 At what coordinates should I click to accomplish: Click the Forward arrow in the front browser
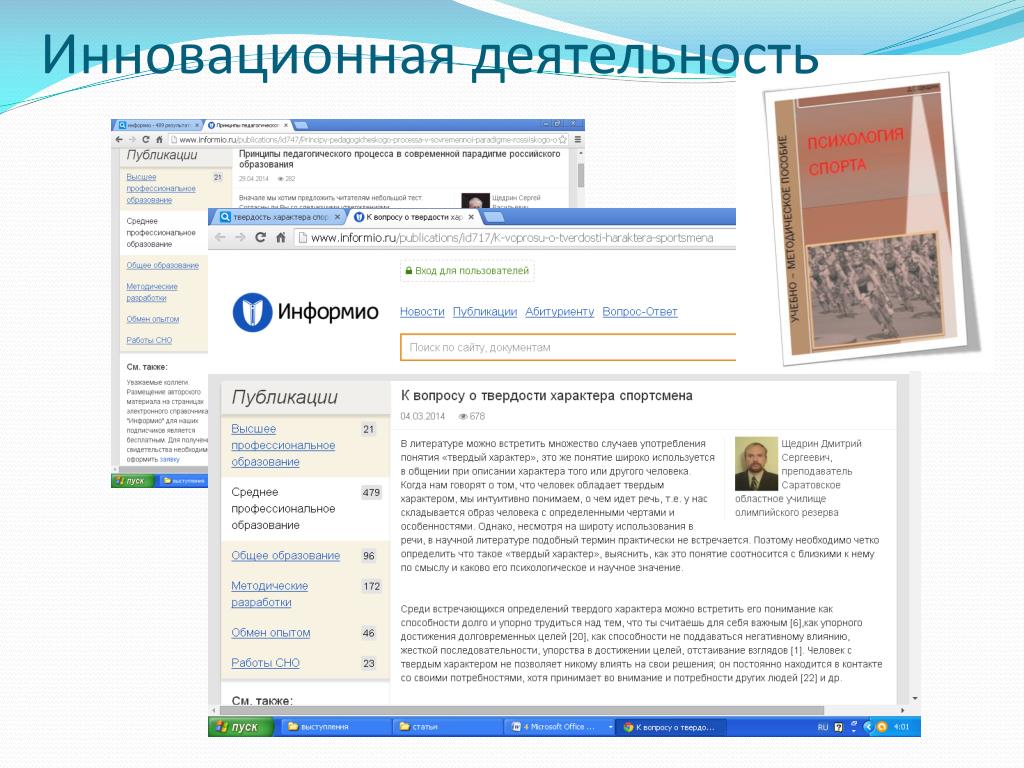[x=240, y=238]
